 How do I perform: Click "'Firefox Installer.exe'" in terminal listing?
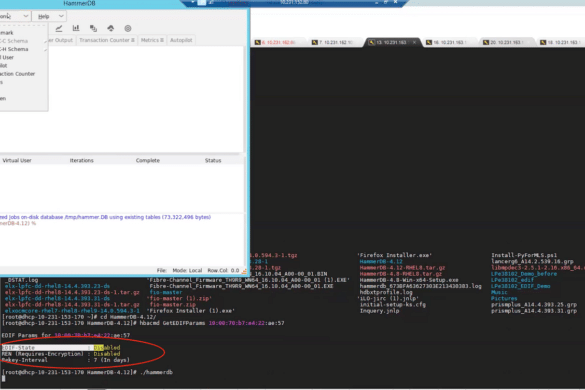tap(395, 255)
